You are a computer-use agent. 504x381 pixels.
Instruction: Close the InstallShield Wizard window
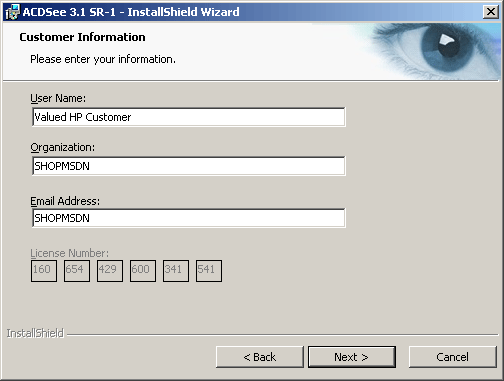[491, 12]
